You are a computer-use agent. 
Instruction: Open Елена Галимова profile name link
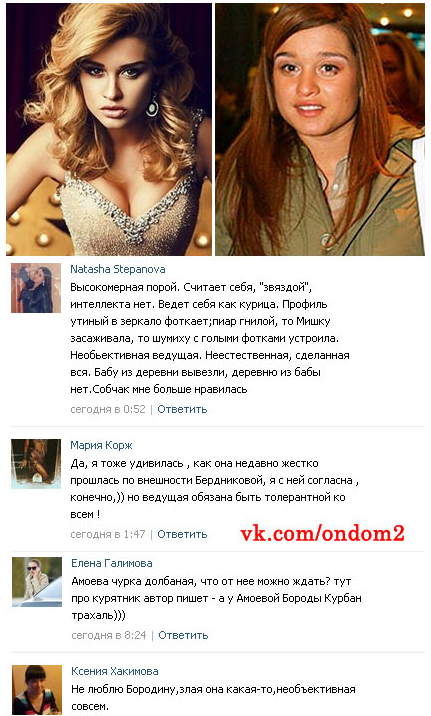click(112, 563)
